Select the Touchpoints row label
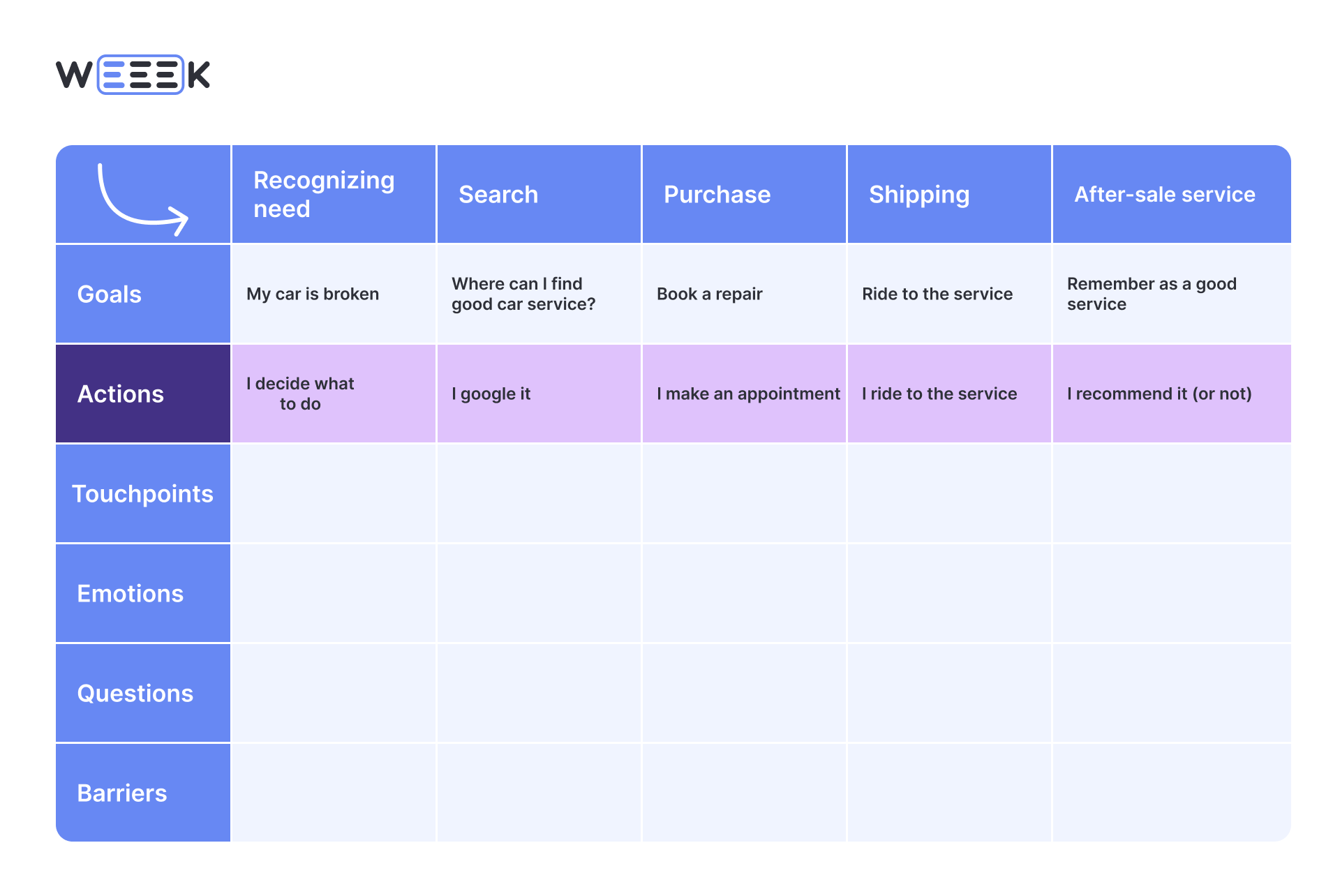 [x=142, y=494]
